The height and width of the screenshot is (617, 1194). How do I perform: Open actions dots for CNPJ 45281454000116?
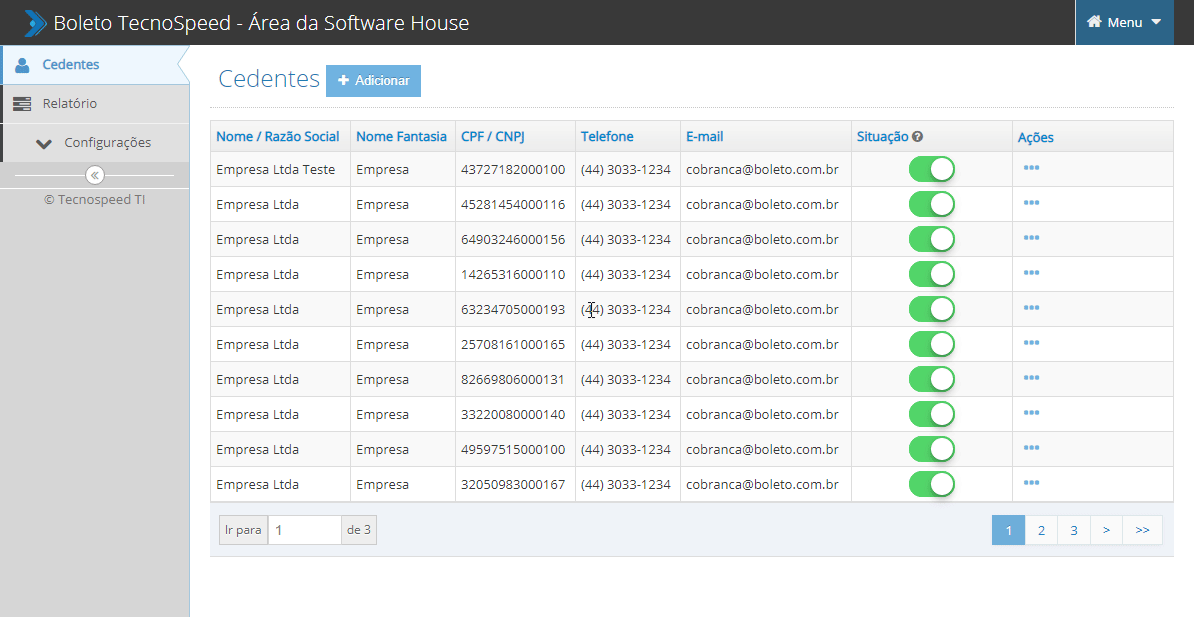click(x=1031, y=203)
